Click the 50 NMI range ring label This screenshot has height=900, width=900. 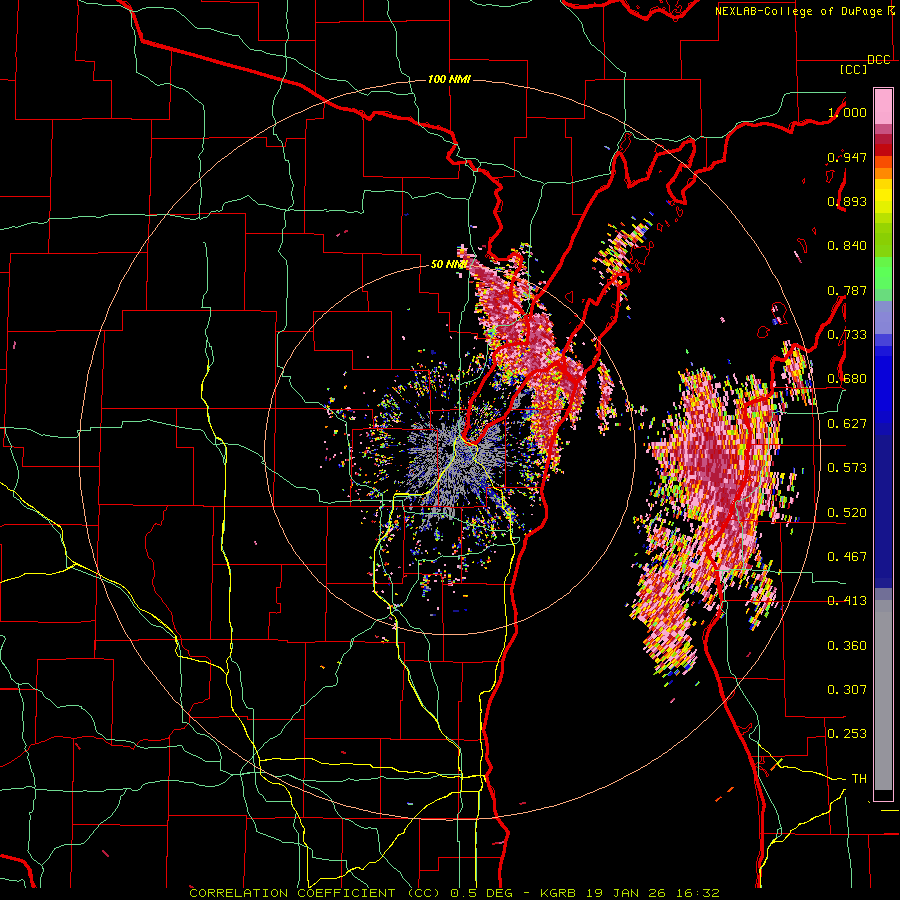[448, 265]
